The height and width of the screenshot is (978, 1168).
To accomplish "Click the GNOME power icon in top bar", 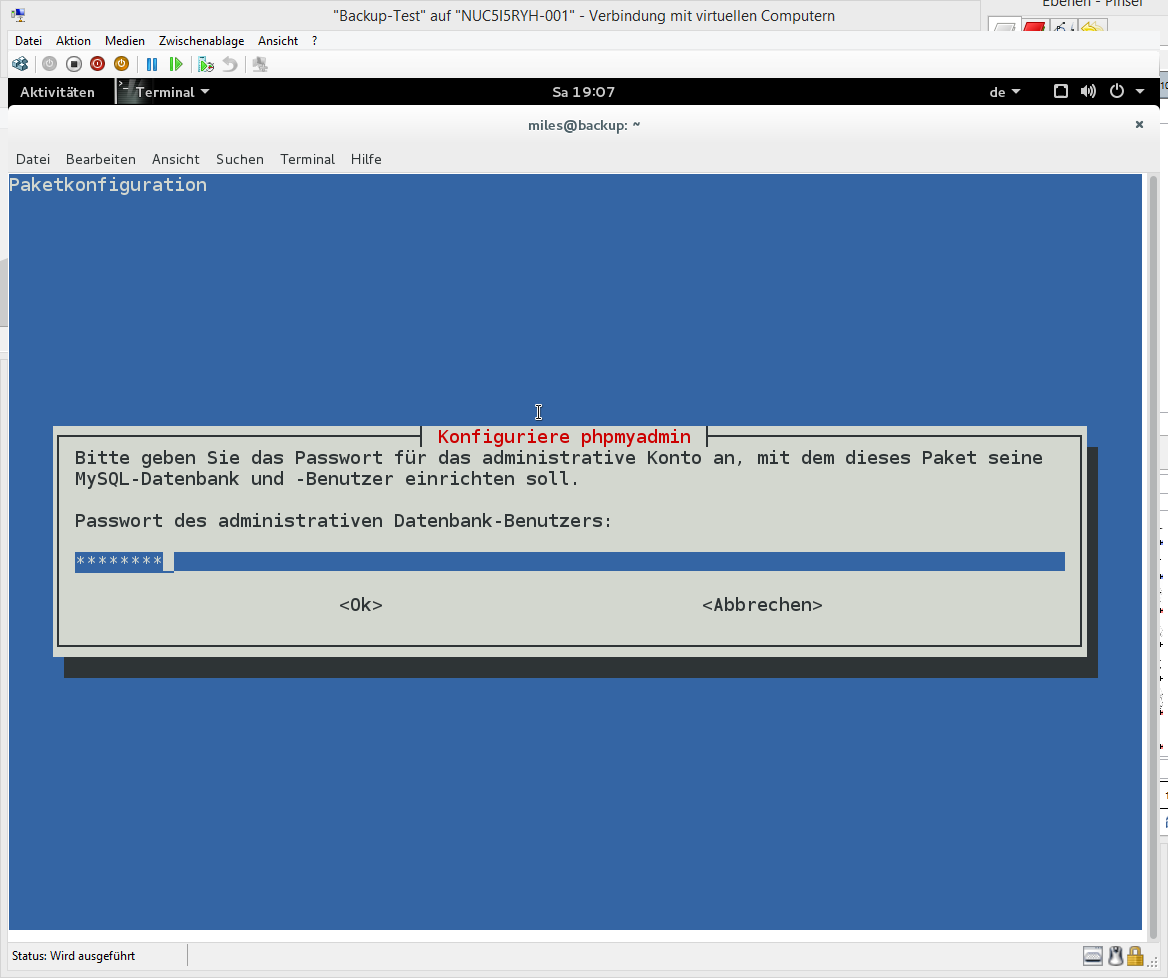I will [1117, 92].
